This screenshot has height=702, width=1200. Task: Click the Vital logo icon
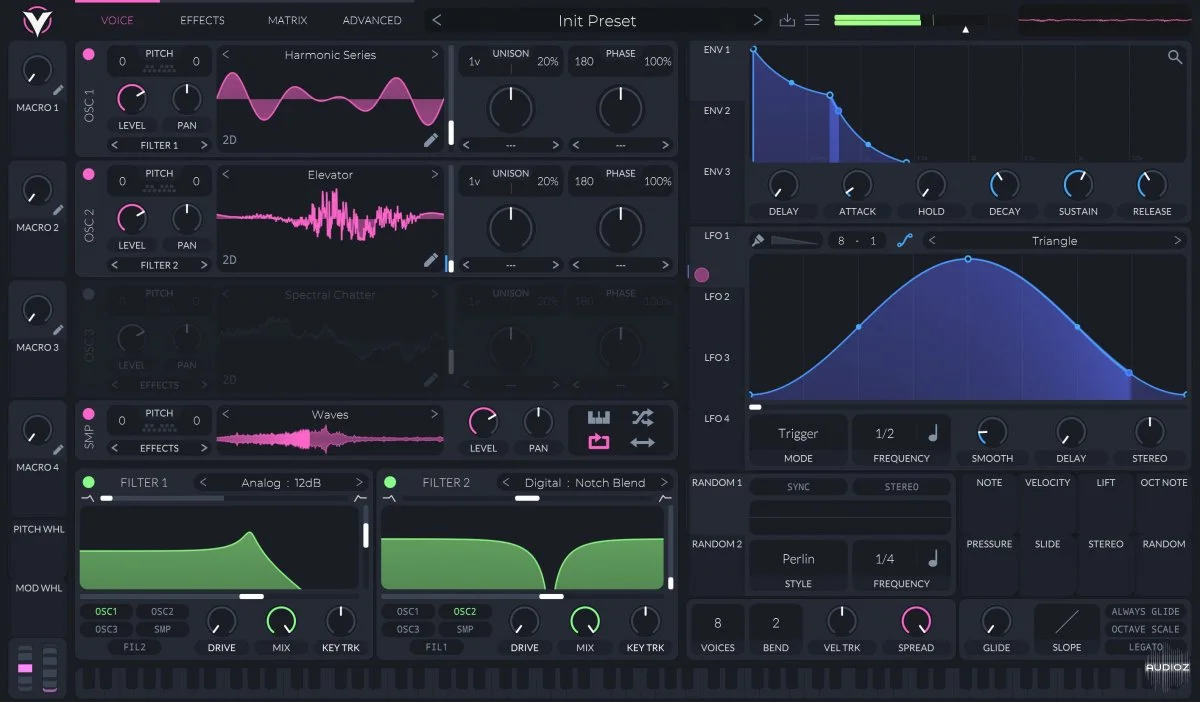pos(37,19)
